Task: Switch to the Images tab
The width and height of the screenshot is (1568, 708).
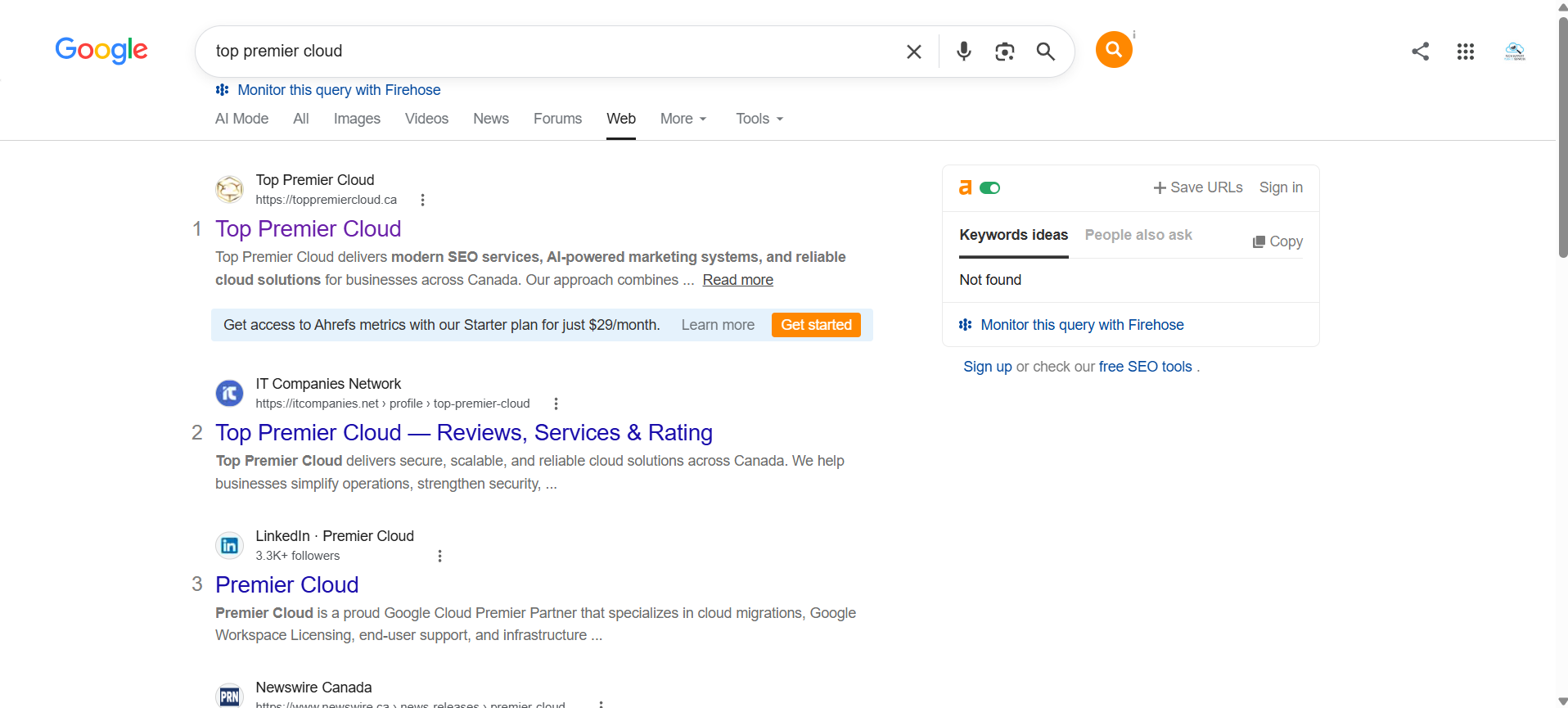Action: (x=357, y=119)
